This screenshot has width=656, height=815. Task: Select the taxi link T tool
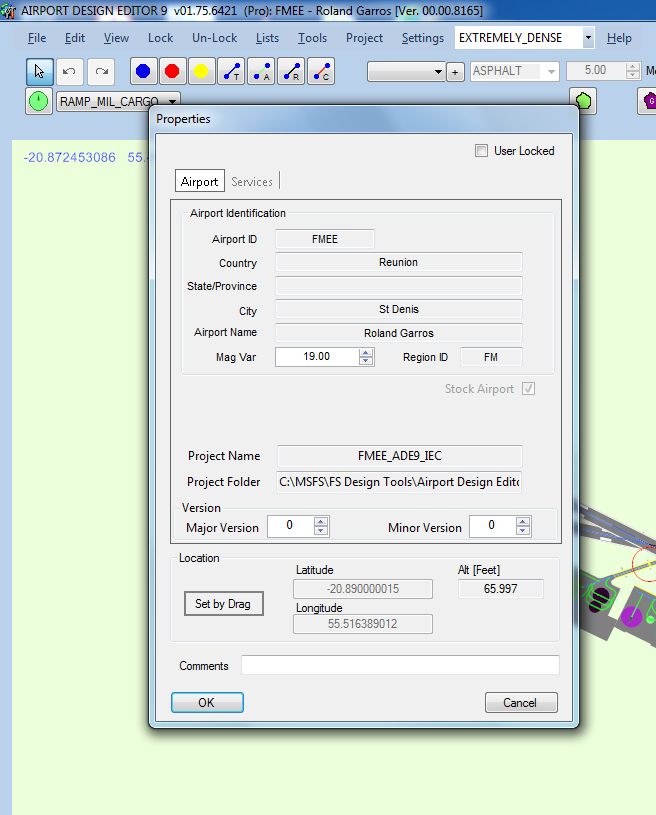click(232, 71)
